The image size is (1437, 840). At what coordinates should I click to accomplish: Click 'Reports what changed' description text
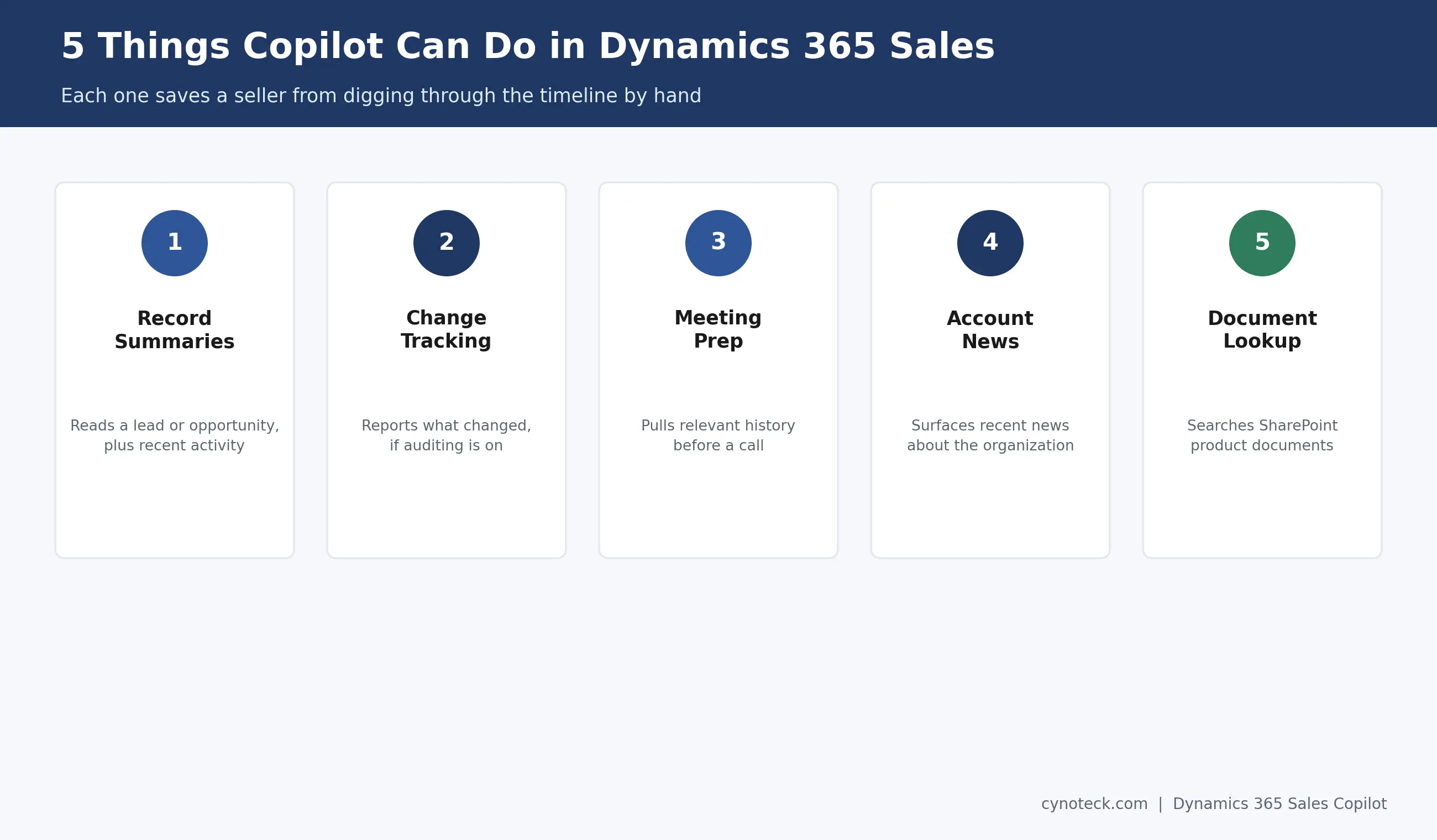[447, 435]
